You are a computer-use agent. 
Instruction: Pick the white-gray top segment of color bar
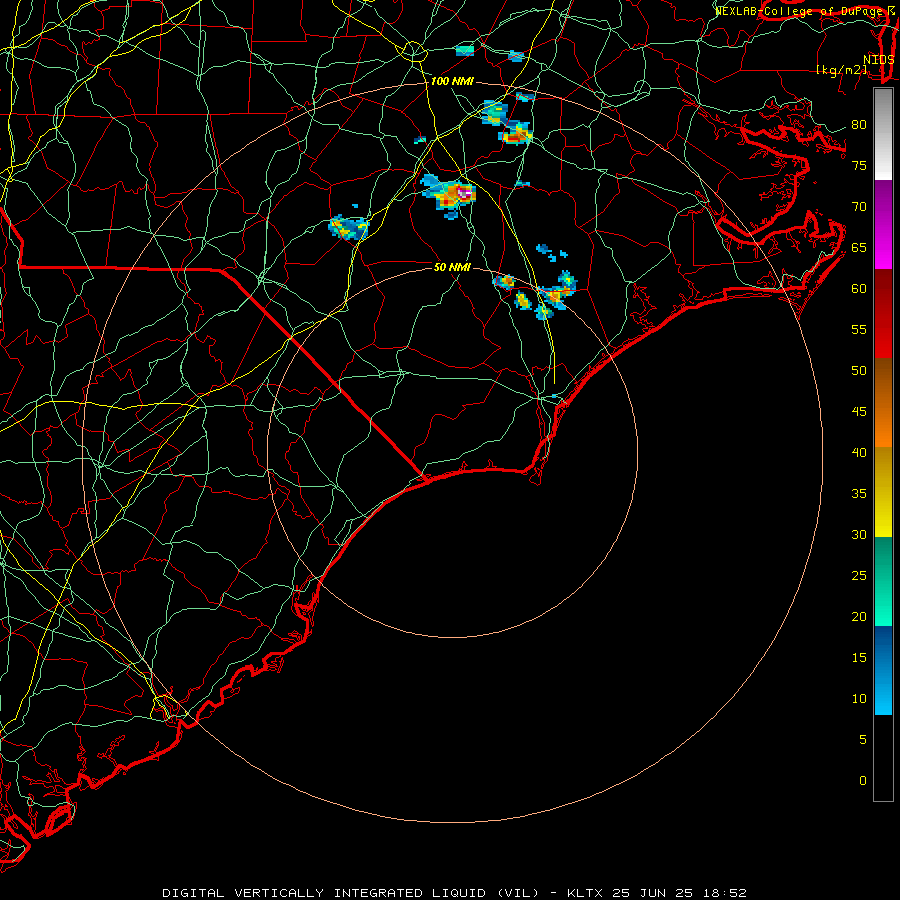tap(883, 134)
